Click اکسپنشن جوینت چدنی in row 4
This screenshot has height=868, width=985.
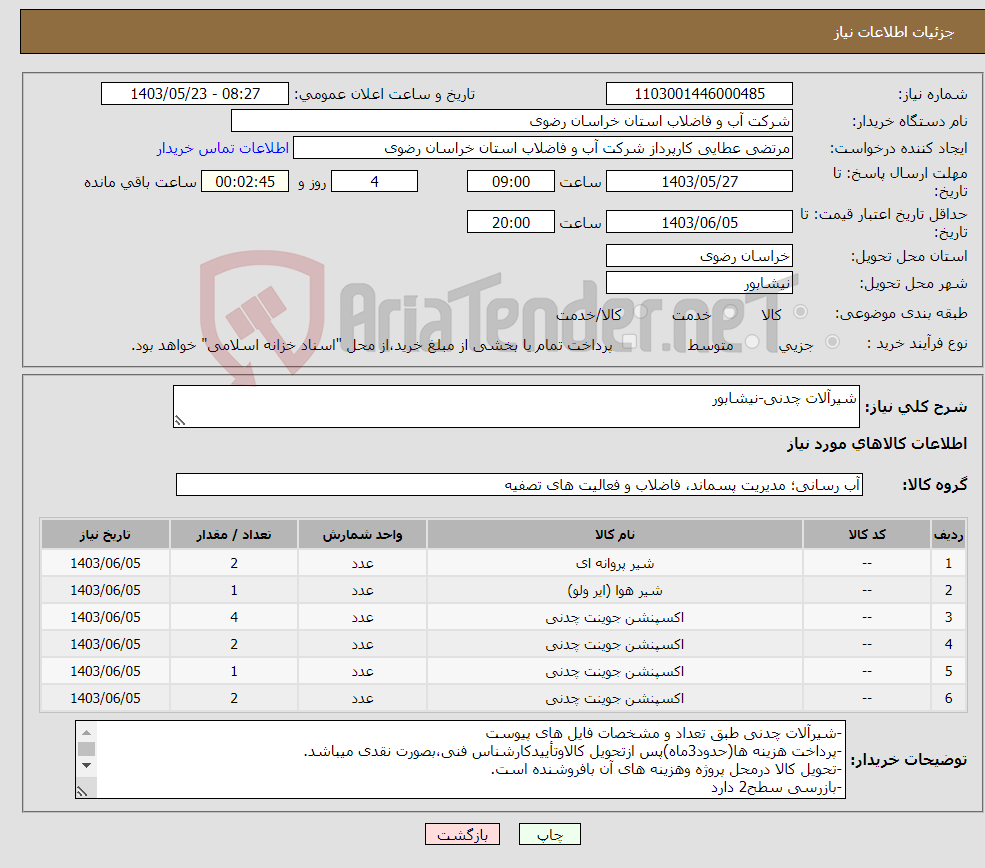[615, 644]
